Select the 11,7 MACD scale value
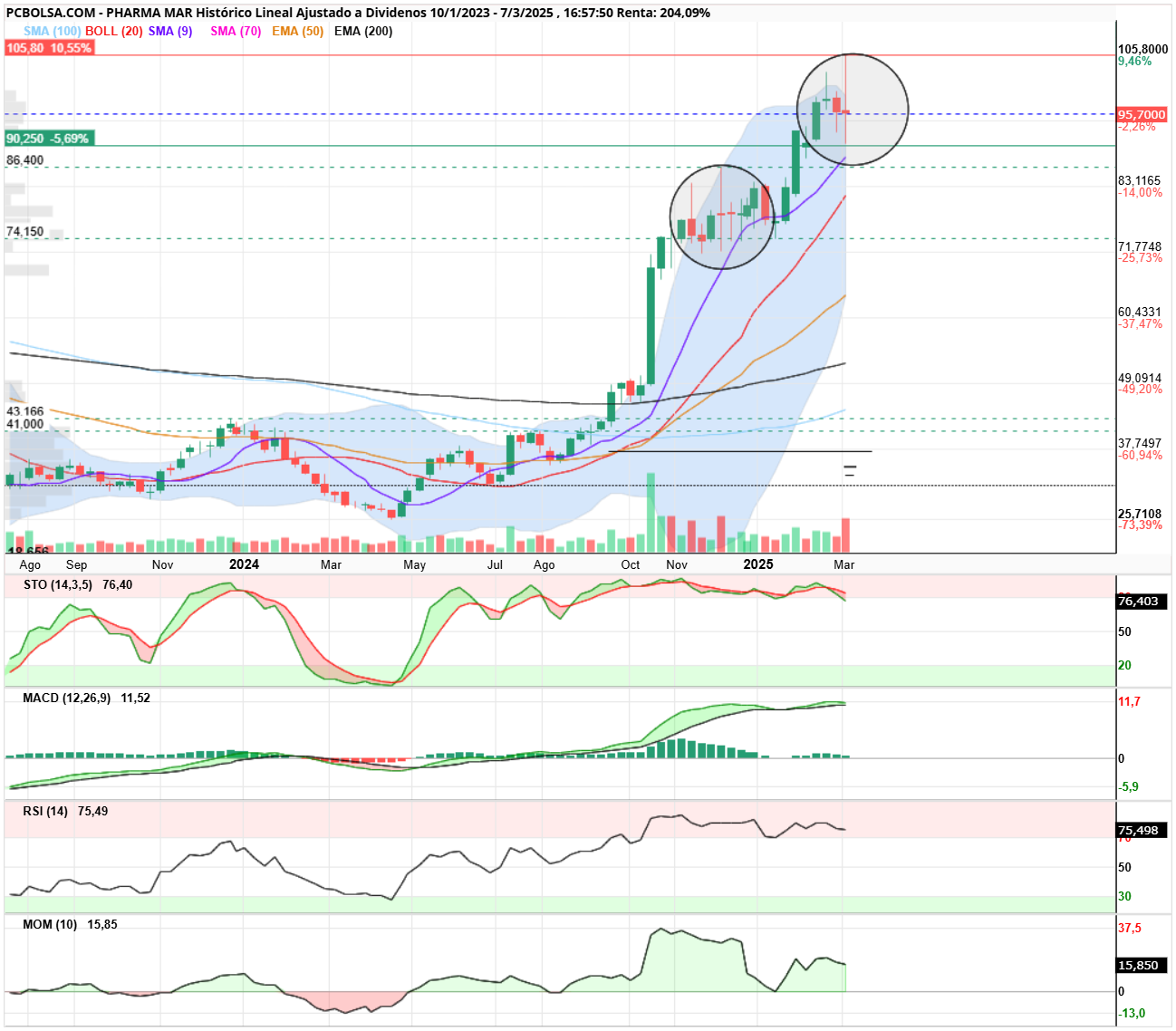1176x1031 pixels. tap(1129, 702)
